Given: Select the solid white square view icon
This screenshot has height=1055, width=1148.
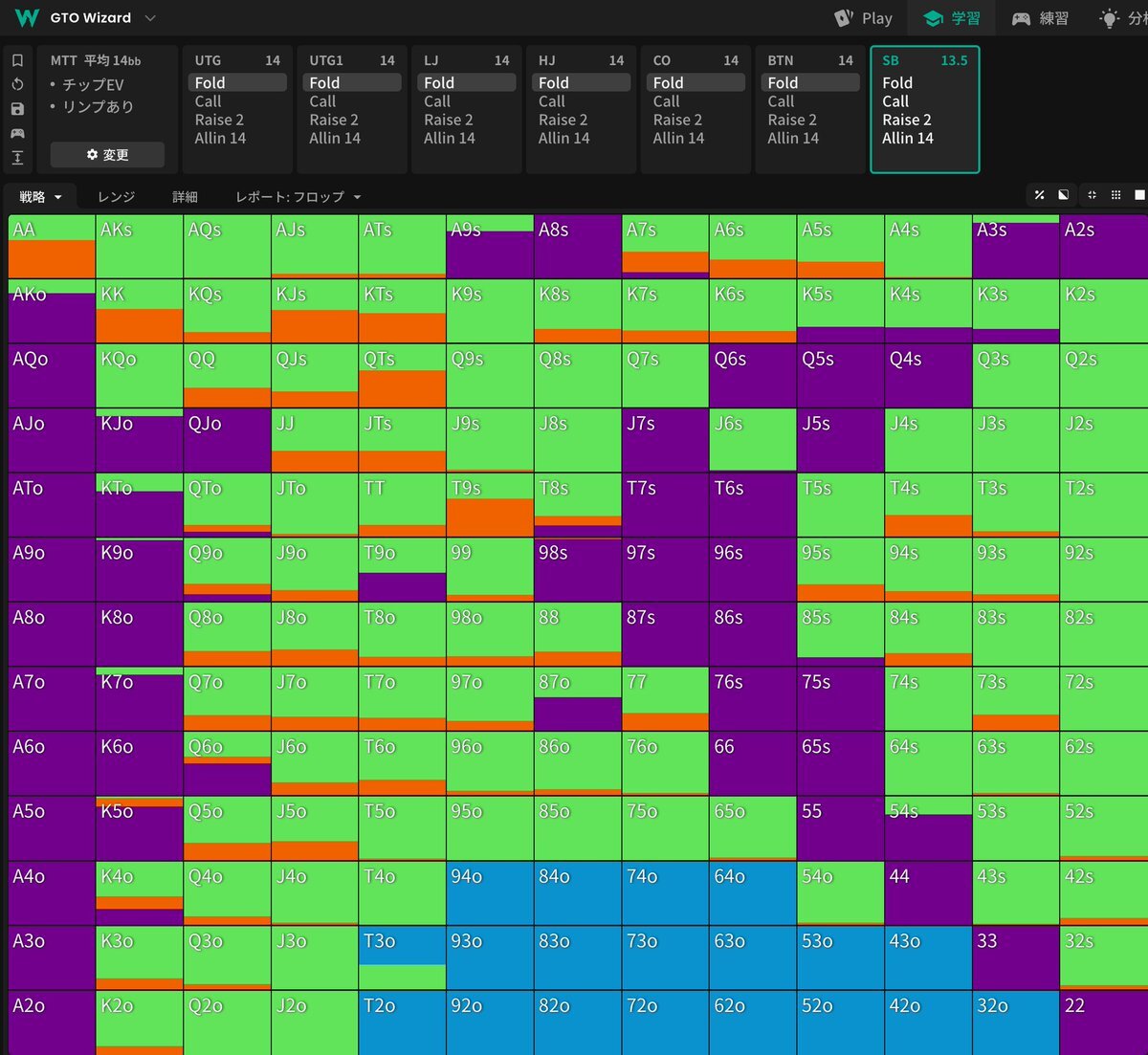Looking at the screenshot, I should [1139, 195].
